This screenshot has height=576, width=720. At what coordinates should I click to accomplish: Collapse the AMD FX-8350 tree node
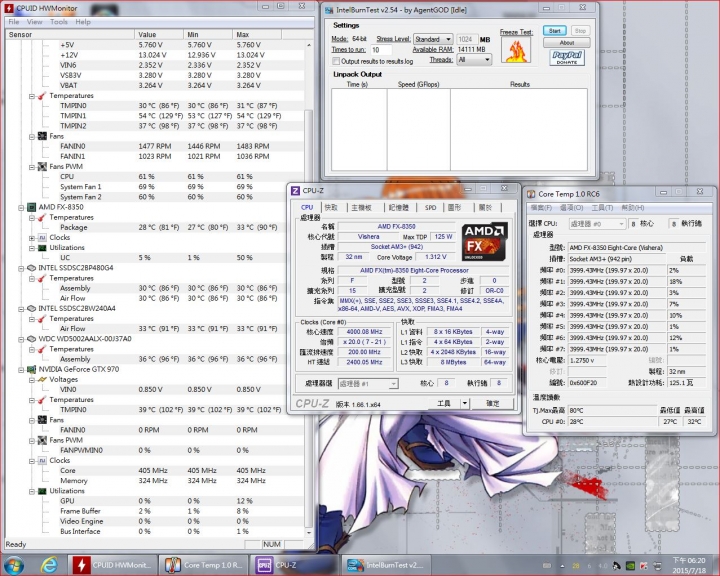click(x=21, y=208)
